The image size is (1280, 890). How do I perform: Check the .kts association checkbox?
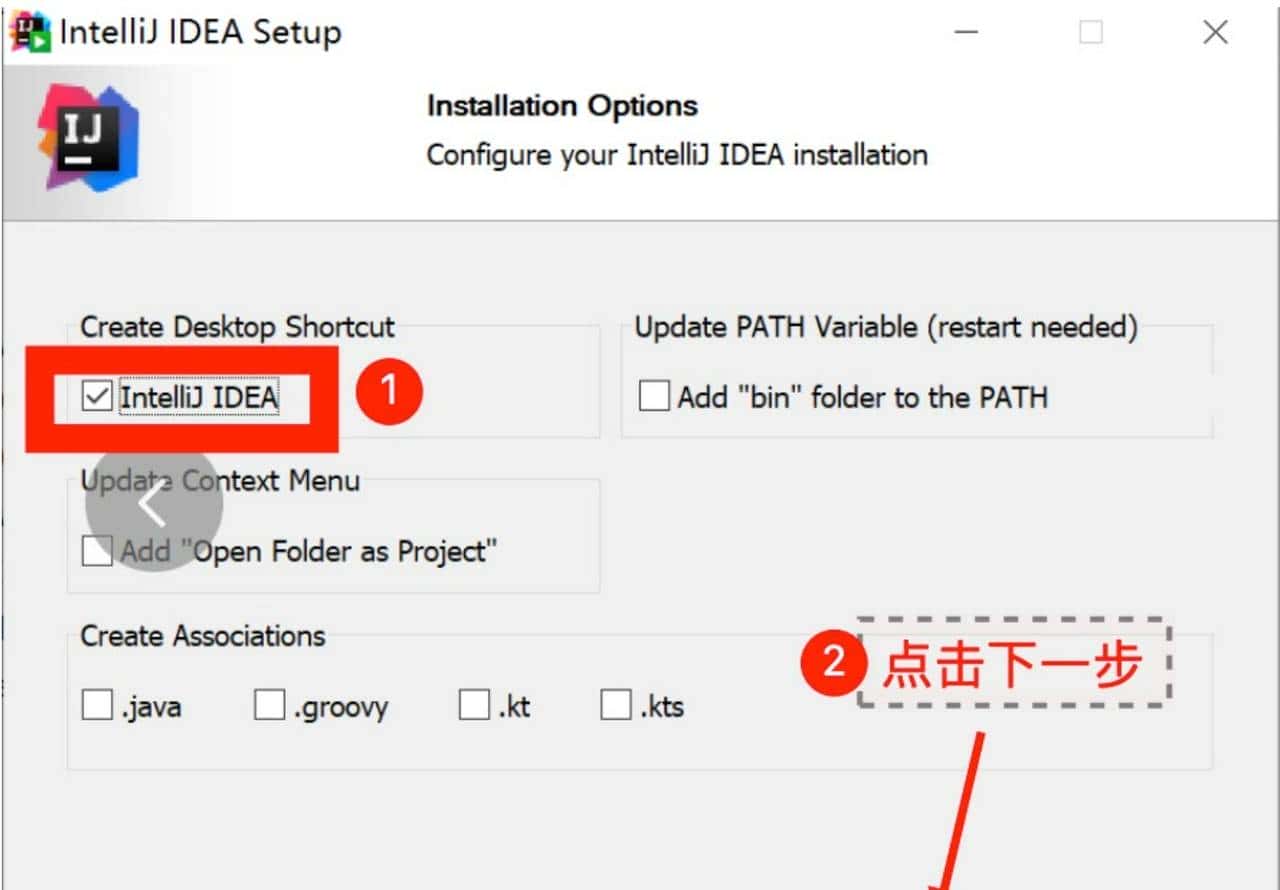click(615, 705)
